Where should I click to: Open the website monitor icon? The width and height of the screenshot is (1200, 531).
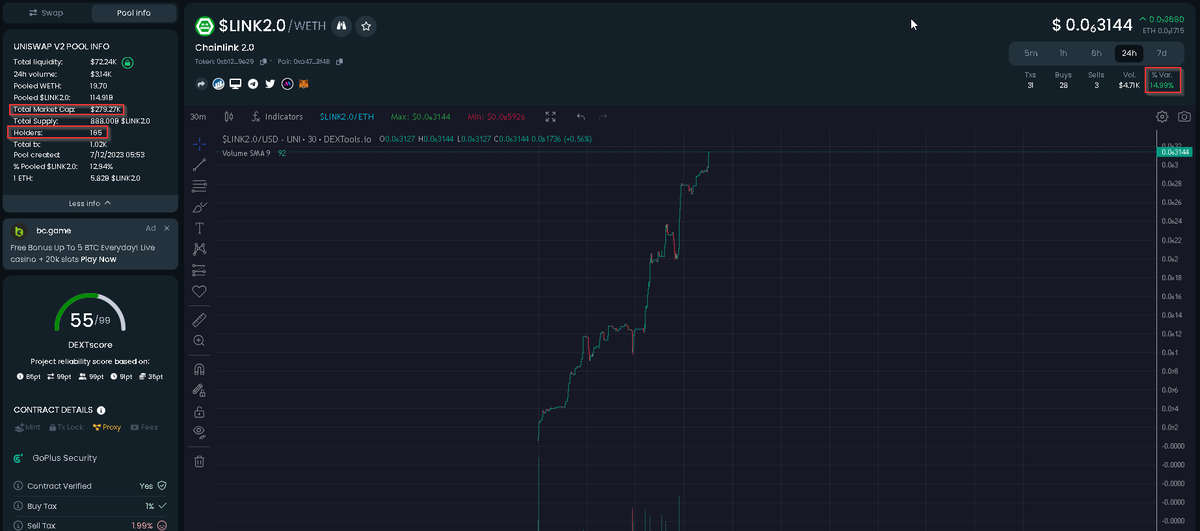[235, 84]
